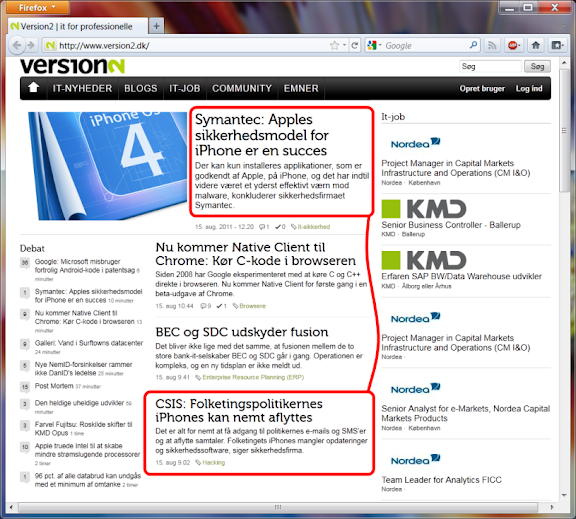The image size is (576, 519).
Task: Reload the page with refresh icon
Action: [355, 46]
